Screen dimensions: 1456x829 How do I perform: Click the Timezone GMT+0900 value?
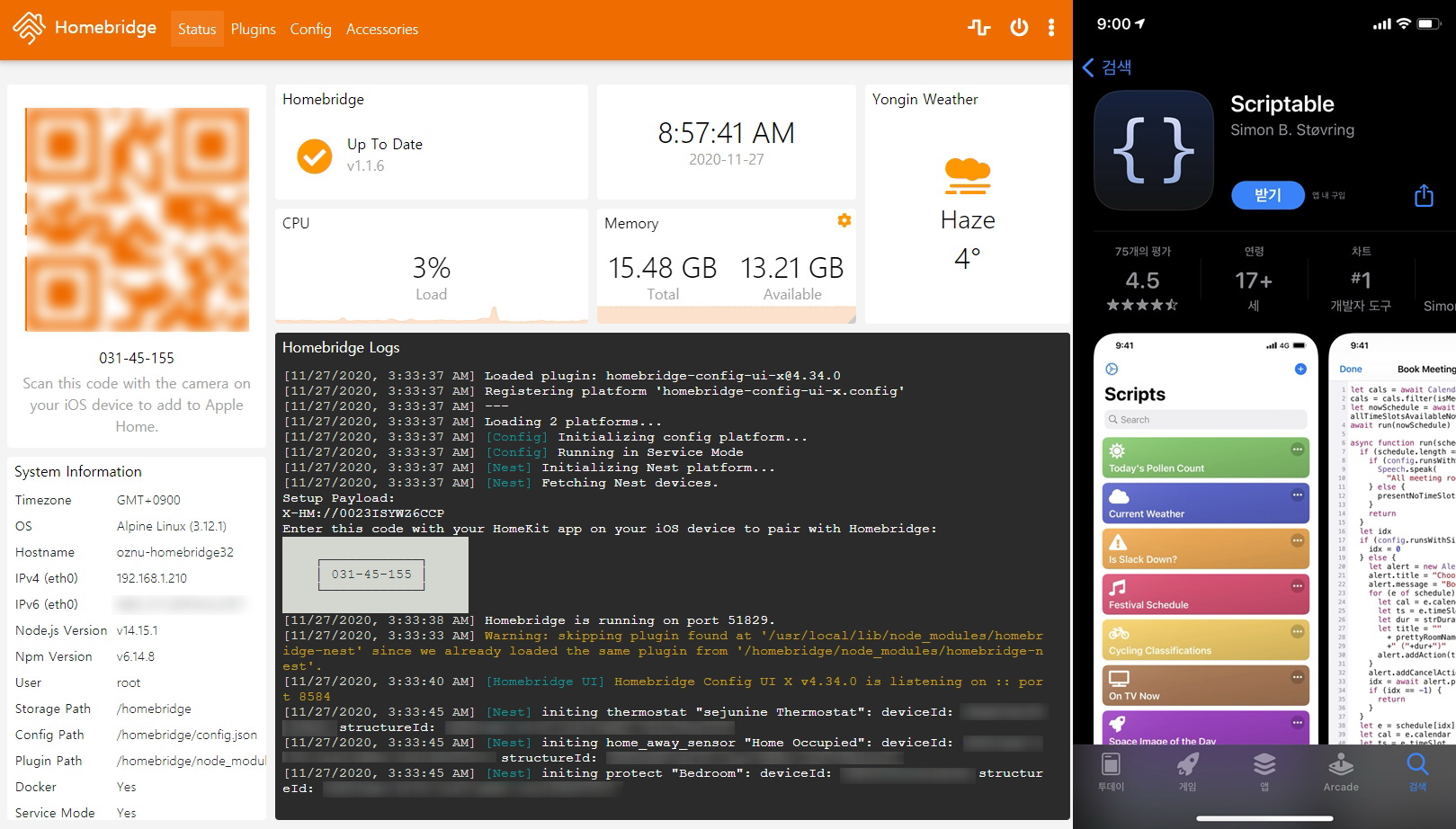click(x=148, y=500)
